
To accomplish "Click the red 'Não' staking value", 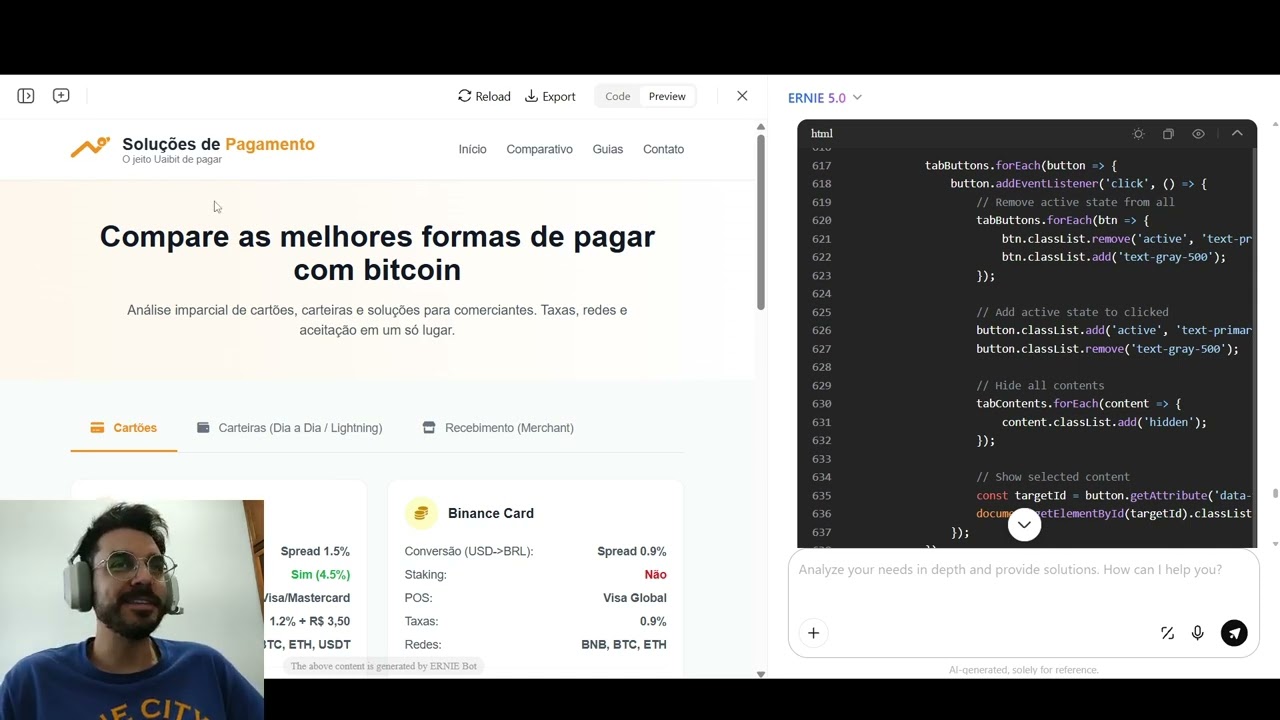I will pos(656,575).
